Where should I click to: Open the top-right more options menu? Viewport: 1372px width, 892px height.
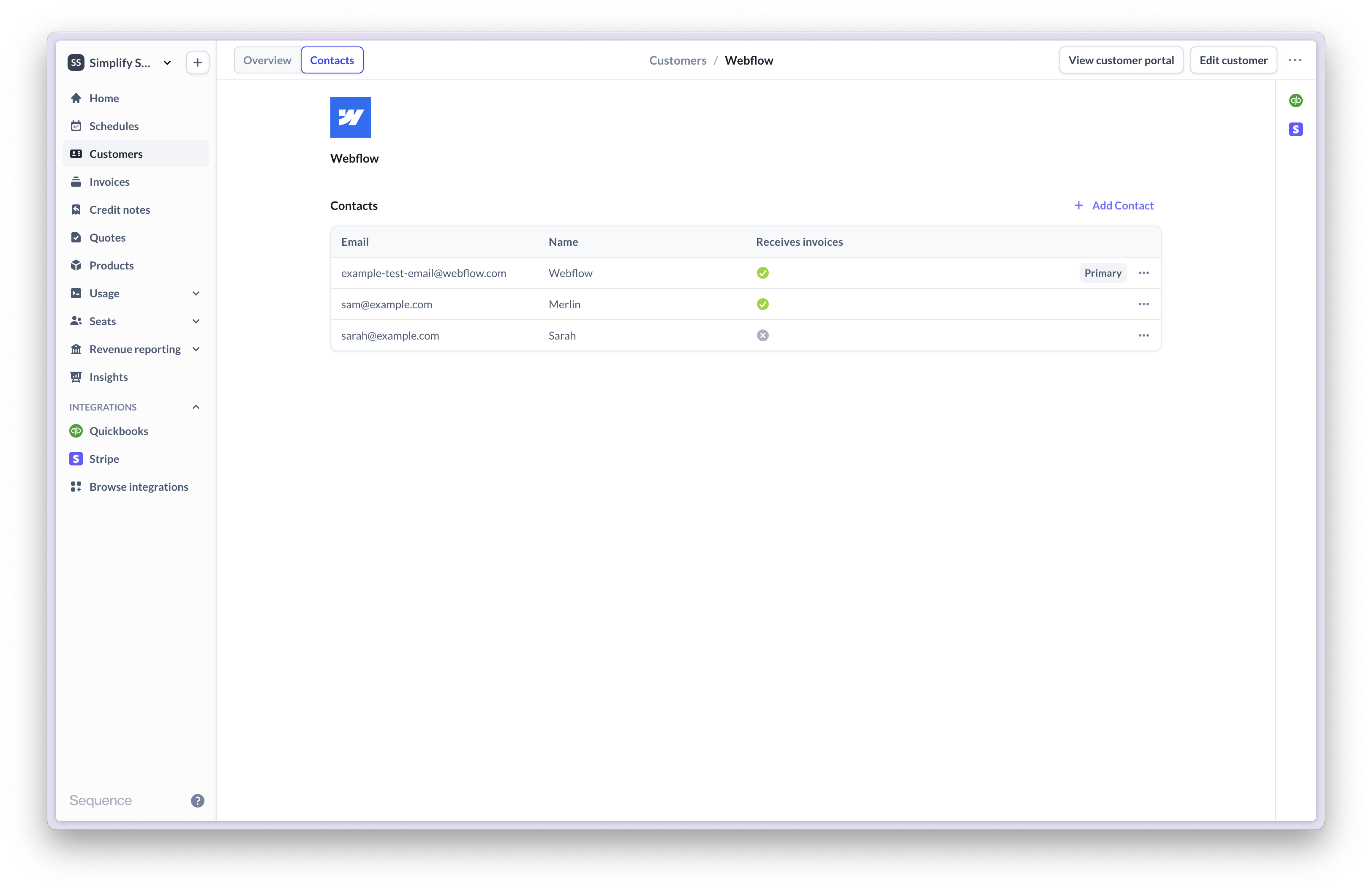pyautogui.click(x=1295, y=60)
